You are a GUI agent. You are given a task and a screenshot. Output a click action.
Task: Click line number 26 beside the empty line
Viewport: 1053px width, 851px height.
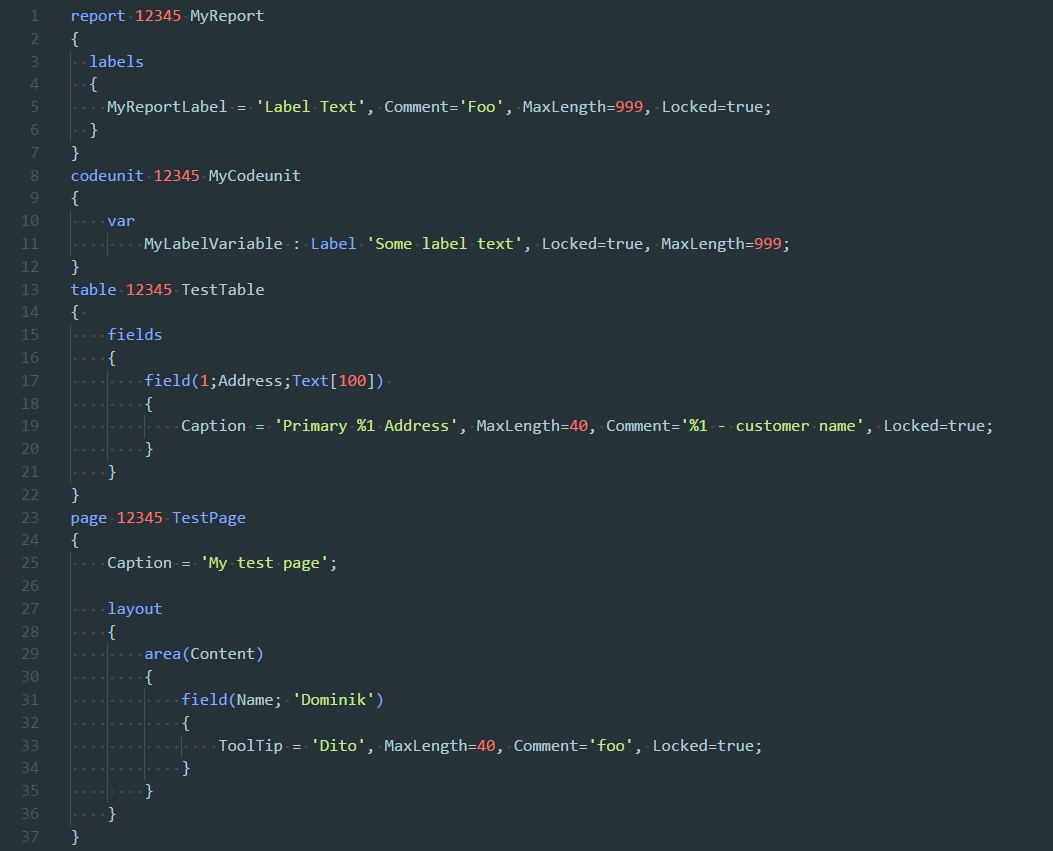click(30, 585)
